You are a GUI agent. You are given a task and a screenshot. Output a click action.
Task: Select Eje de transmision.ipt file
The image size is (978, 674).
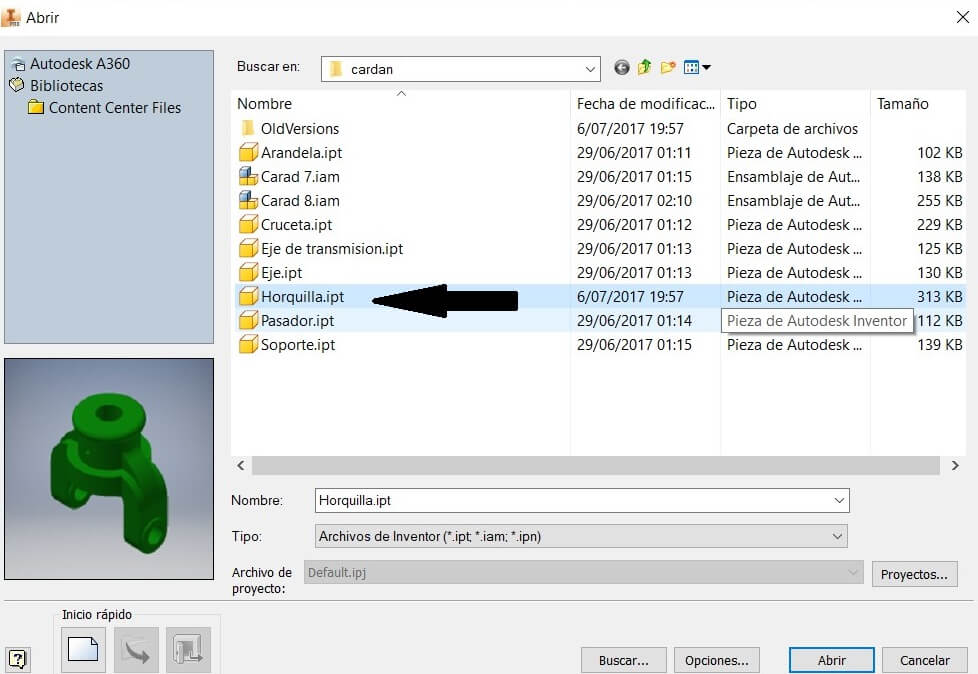(321, 249)
